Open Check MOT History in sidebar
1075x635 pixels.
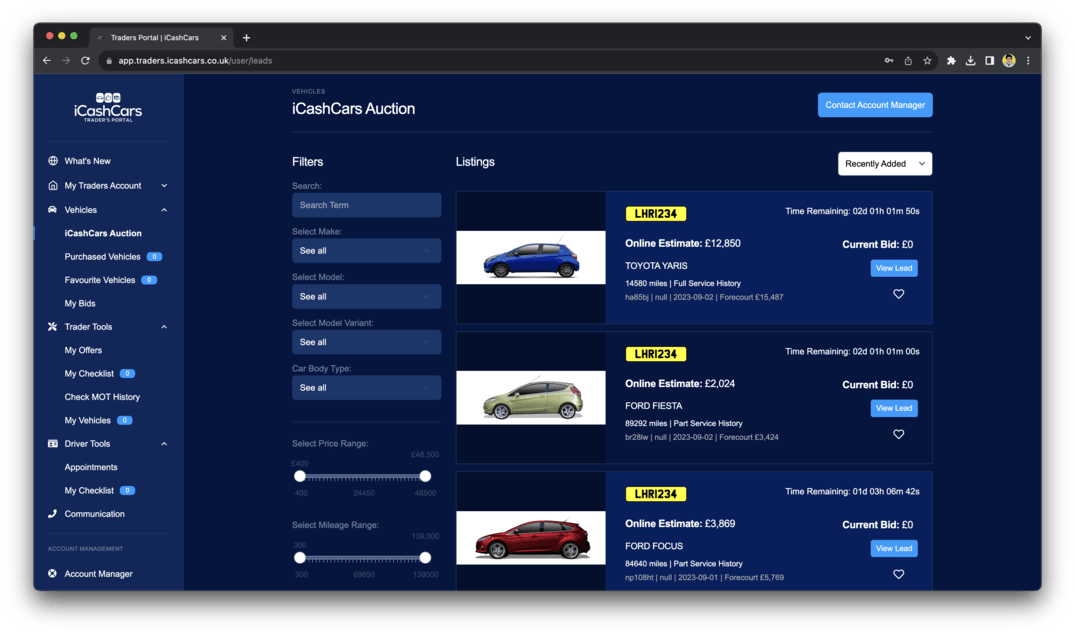pyautogui.click(x=102, y=397)
